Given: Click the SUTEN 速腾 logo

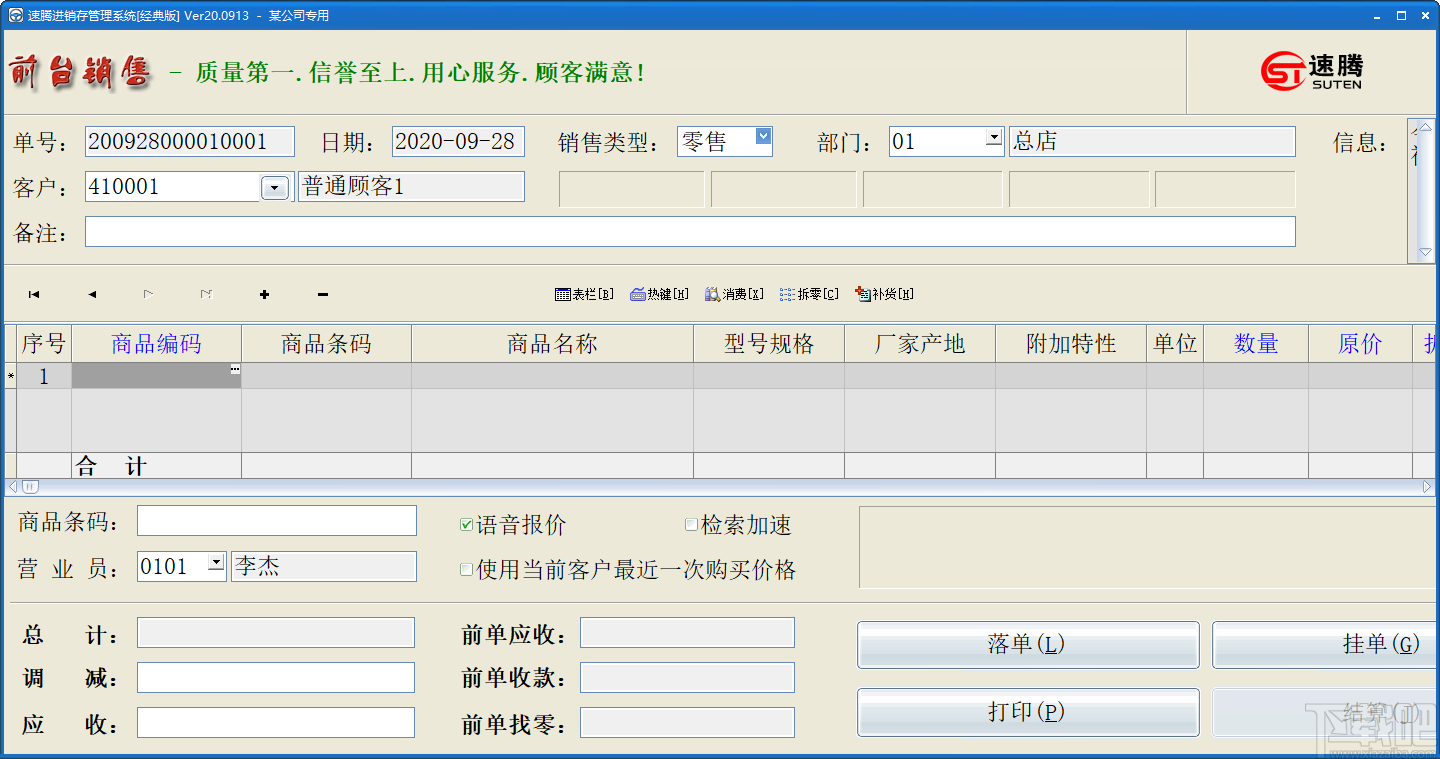Looking at the screenshot, I should (1313, 71).
